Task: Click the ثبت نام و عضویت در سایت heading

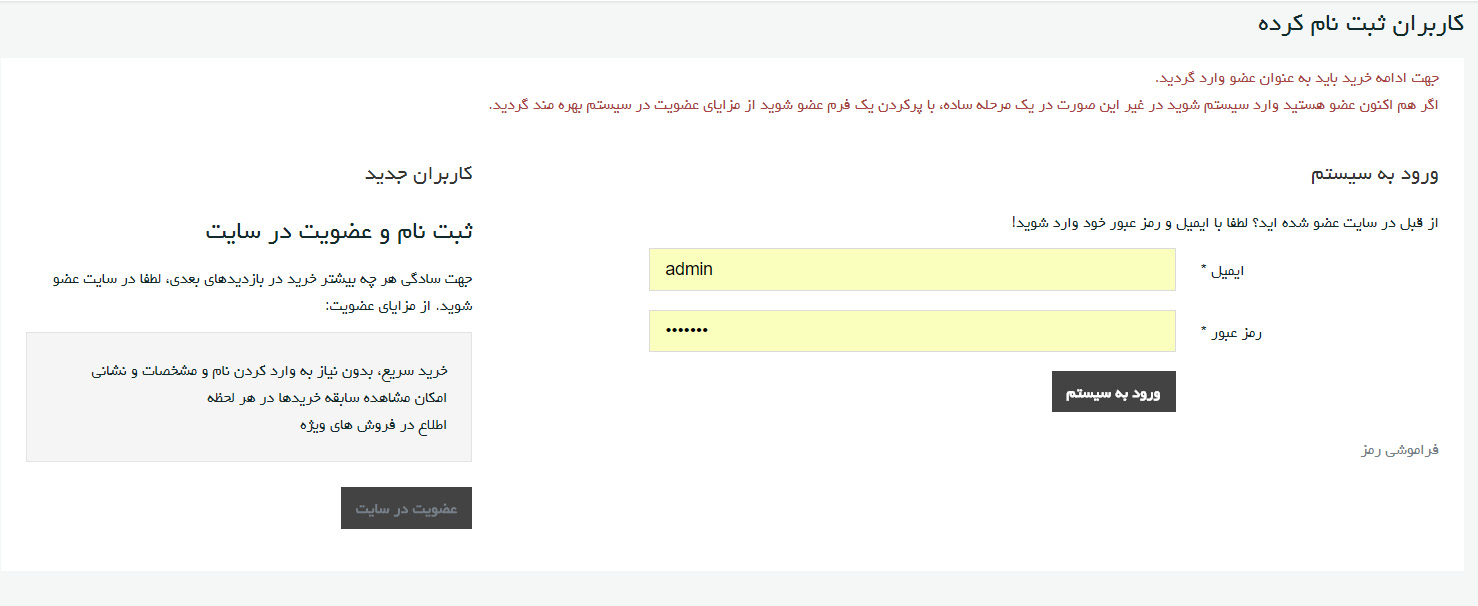Action: click(339, 232)
